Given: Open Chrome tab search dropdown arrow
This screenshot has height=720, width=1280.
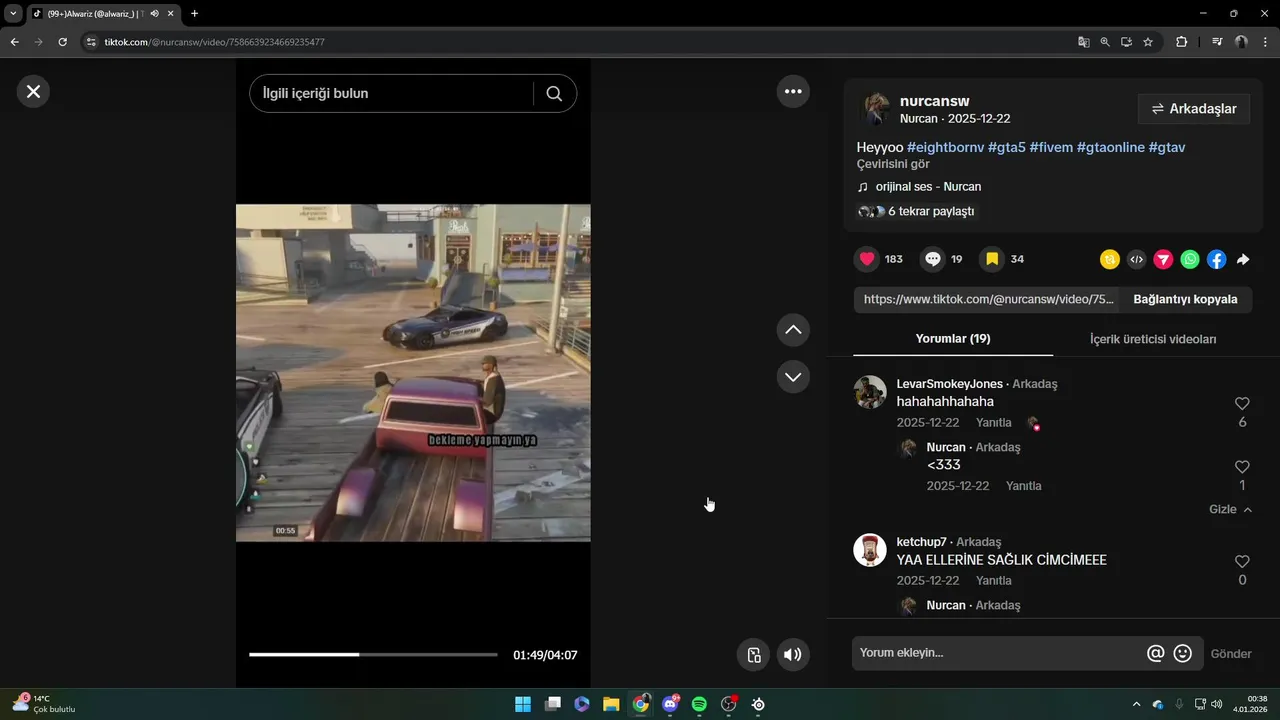Looking at the screenshot, I should click(x=13, y=14).
